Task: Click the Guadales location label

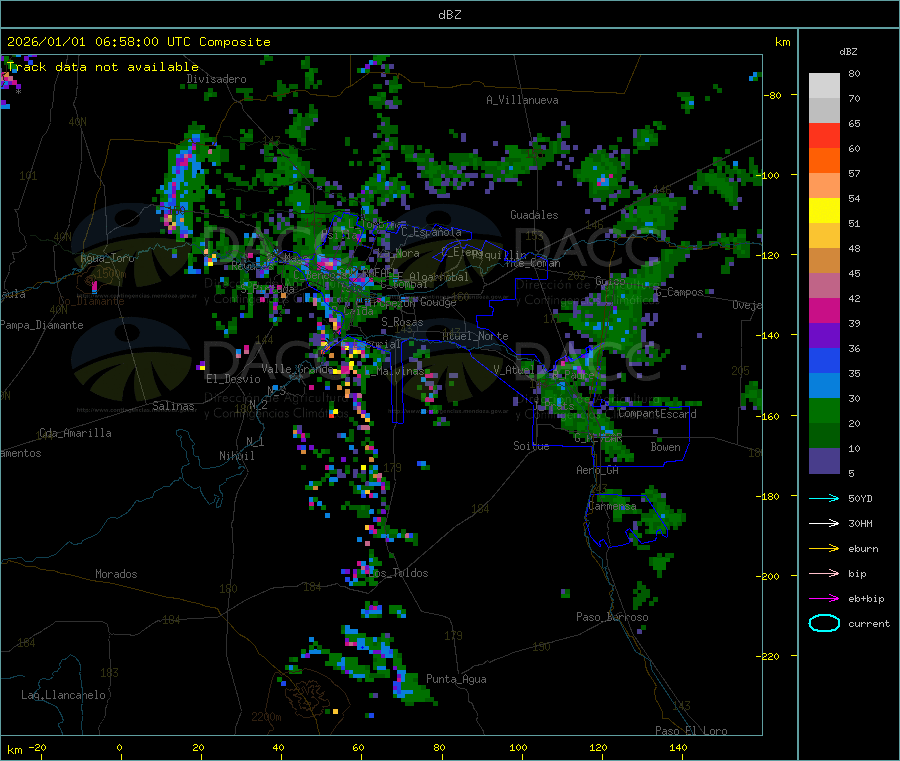Action: click(534, 215)
